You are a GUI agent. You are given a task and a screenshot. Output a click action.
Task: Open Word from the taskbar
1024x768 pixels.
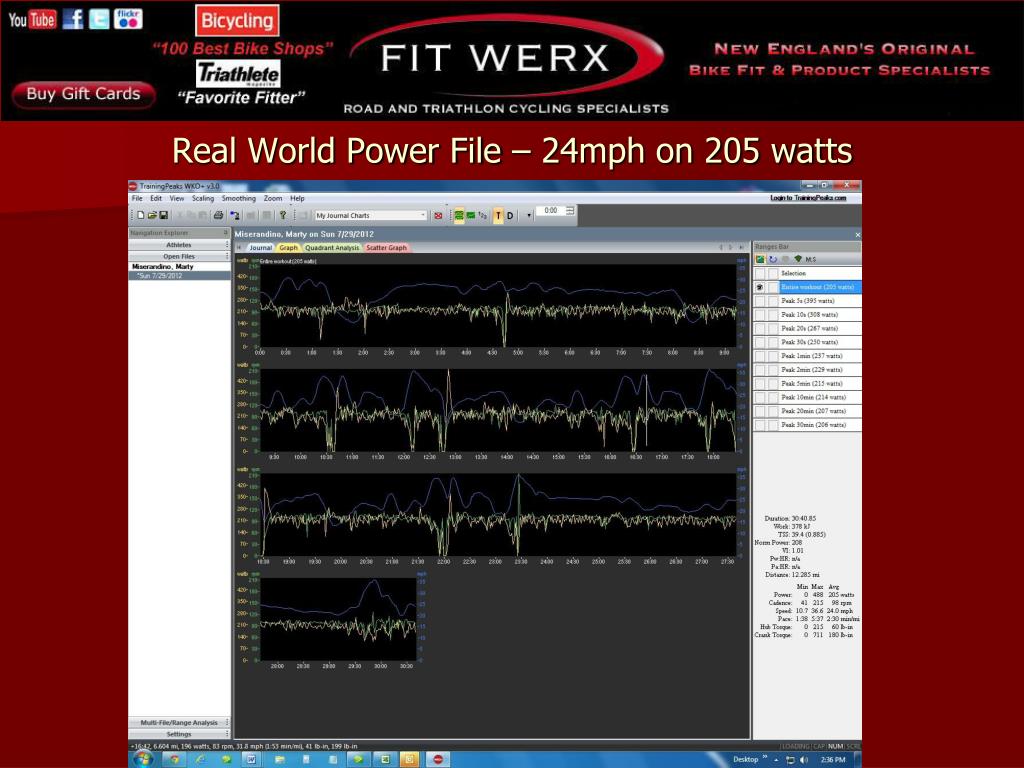tap(251, 760)
